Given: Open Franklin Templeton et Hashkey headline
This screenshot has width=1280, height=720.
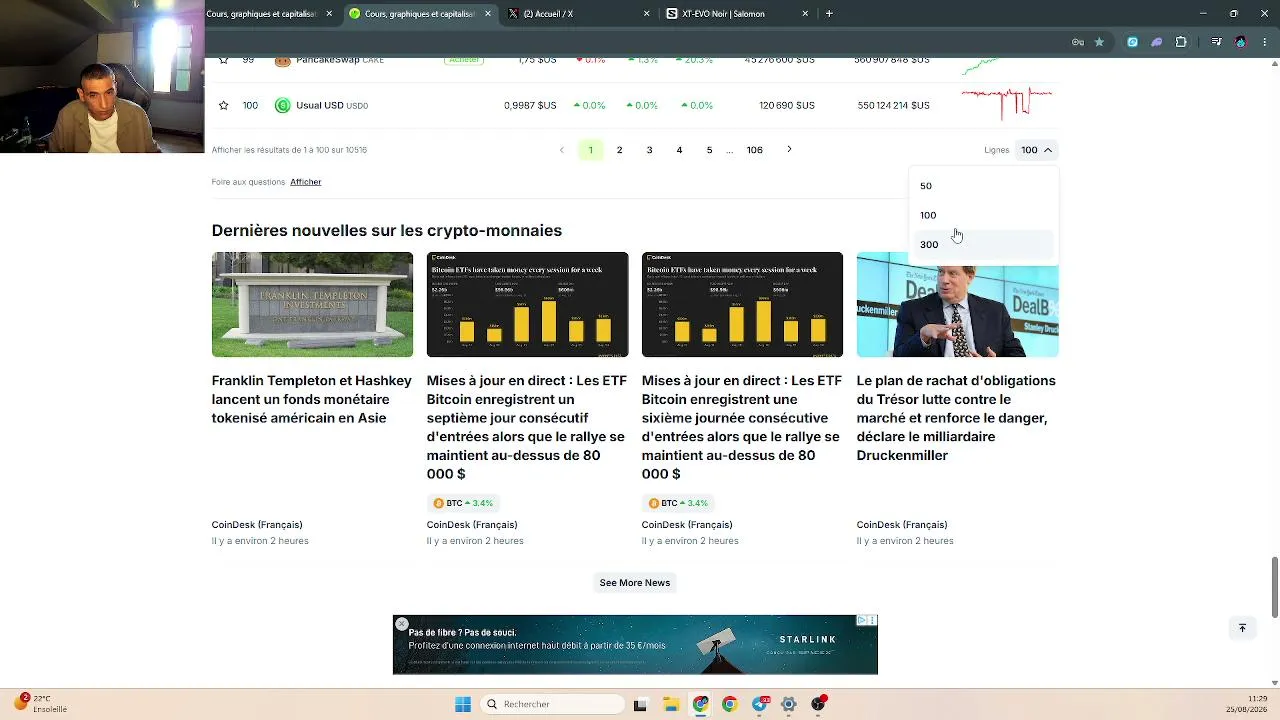Looking at the screenshot, I should tap(312, 399).
